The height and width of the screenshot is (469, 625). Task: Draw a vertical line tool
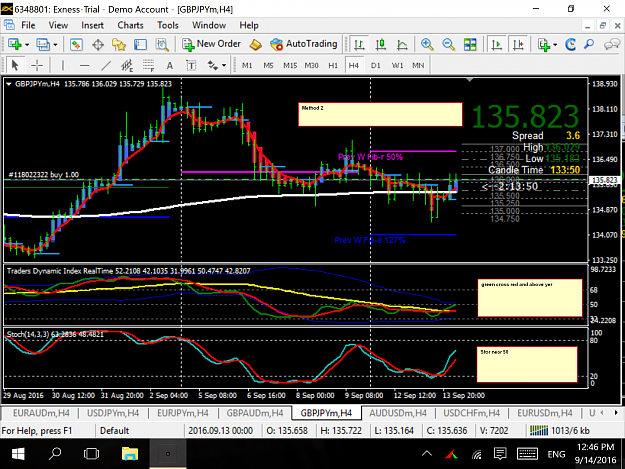(62, 65)
